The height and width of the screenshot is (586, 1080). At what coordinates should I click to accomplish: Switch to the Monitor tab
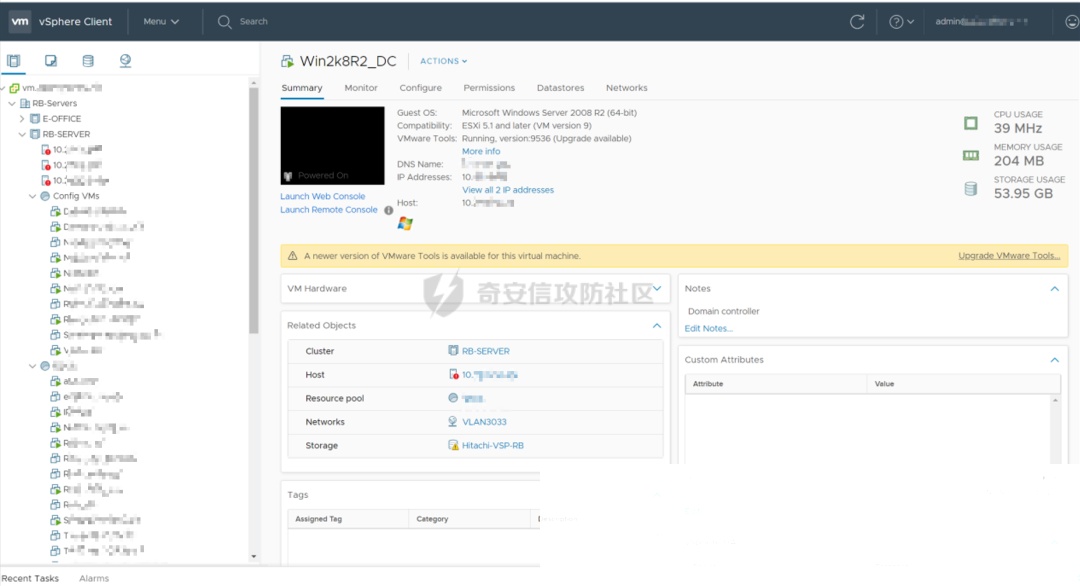(x=361, y=87)
